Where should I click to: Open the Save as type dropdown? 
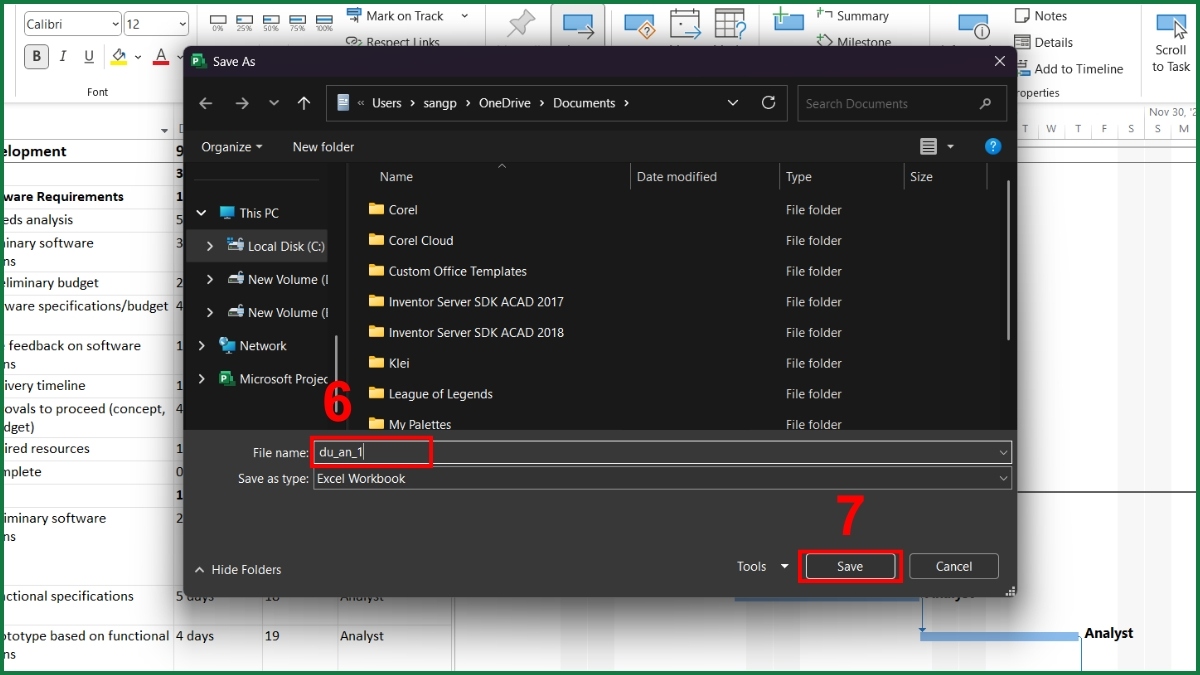click(1003, 478)
